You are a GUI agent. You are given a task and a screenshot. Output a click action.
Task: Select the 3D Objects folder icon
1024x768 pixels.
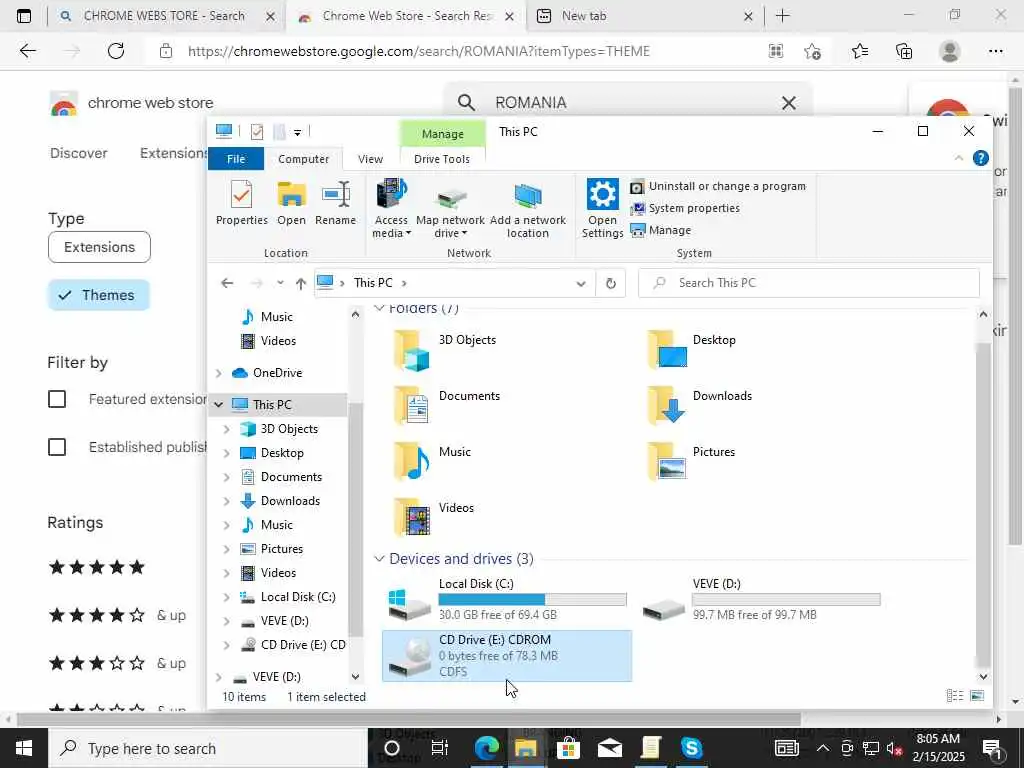tap(411, 351)
